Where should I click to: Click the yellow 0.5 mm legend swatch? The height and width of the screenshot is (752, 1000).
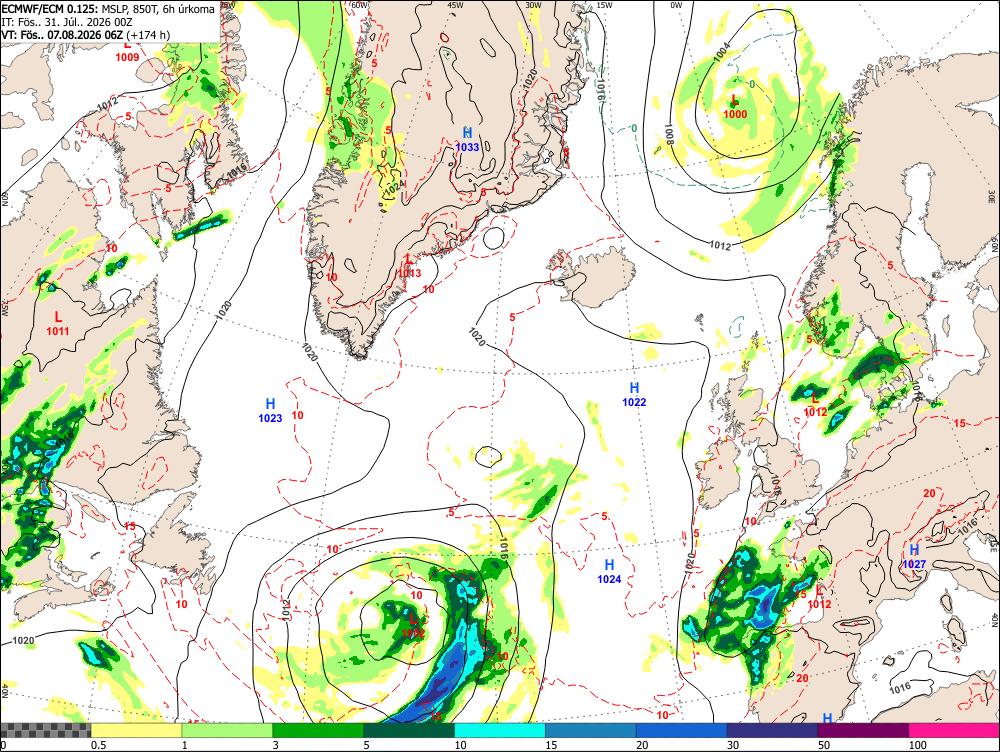pos(136,730)
